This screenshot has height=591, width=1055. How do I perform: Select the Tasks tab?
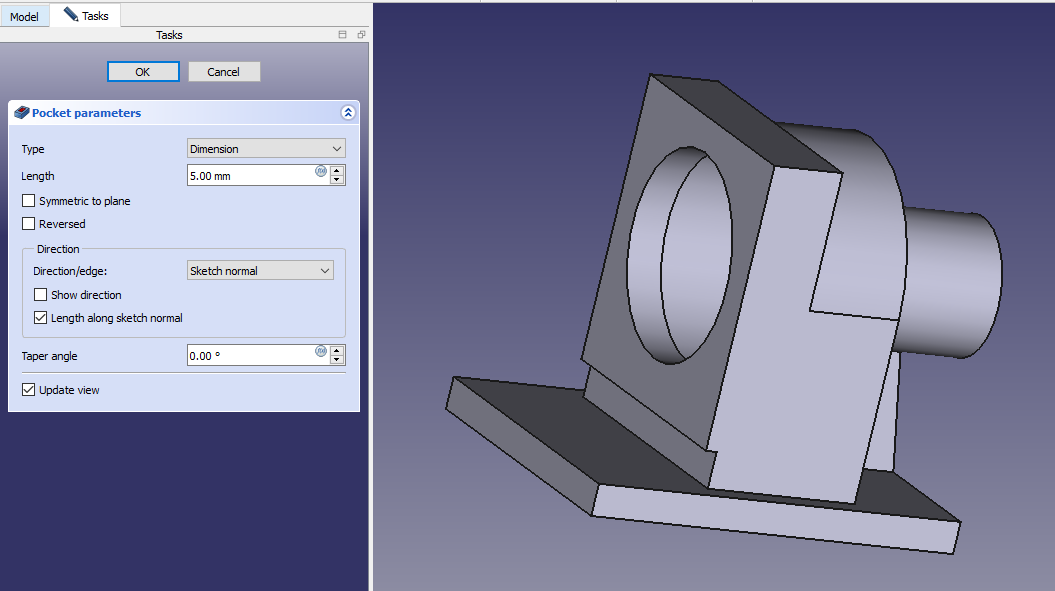(86, 16)
